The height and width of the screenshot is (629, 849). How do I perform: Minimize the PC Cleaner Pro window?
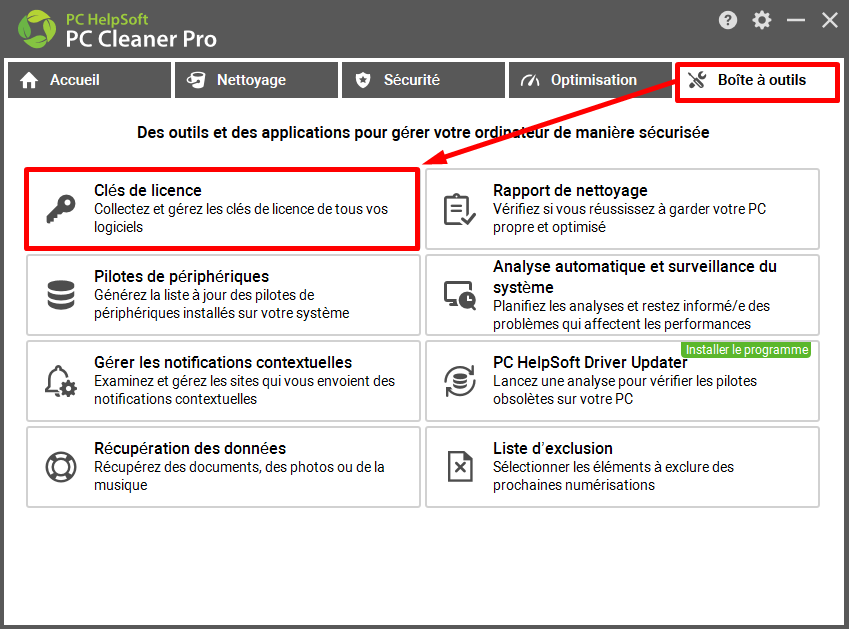coord(796,21)
